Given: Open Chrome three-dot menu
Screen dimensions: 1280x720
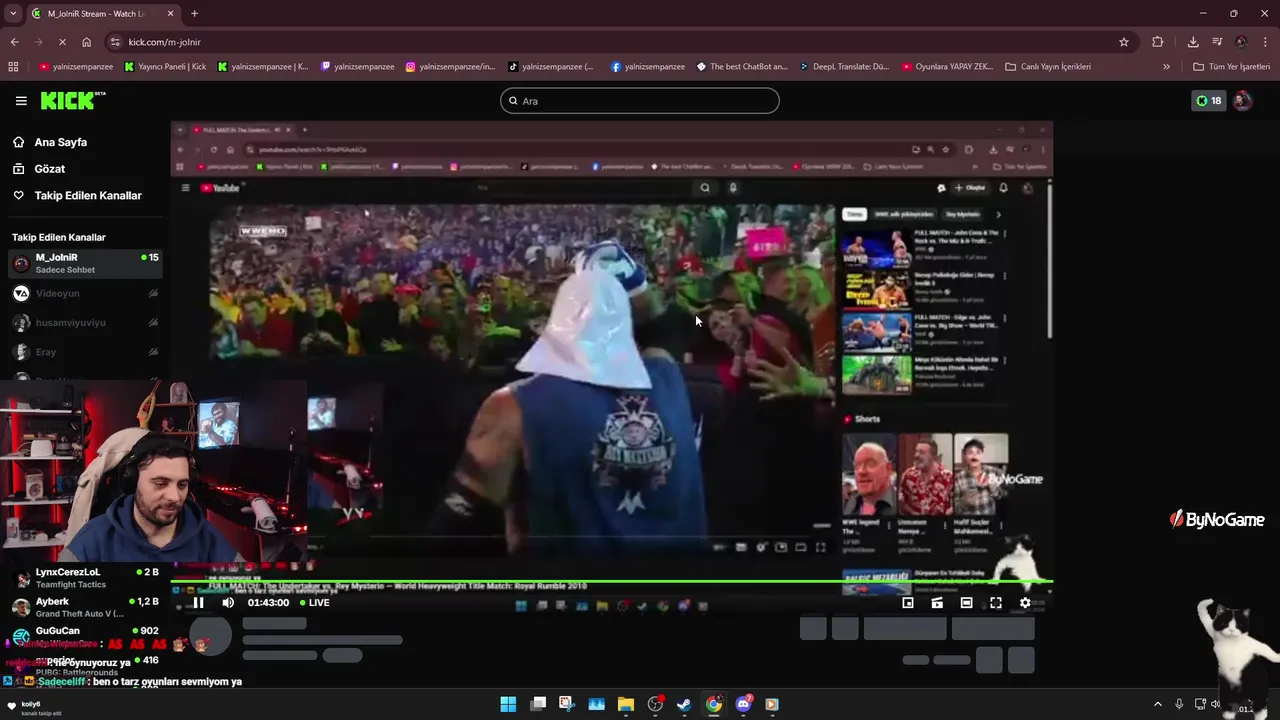Looking at the screenshot, I should (1265, 42).
